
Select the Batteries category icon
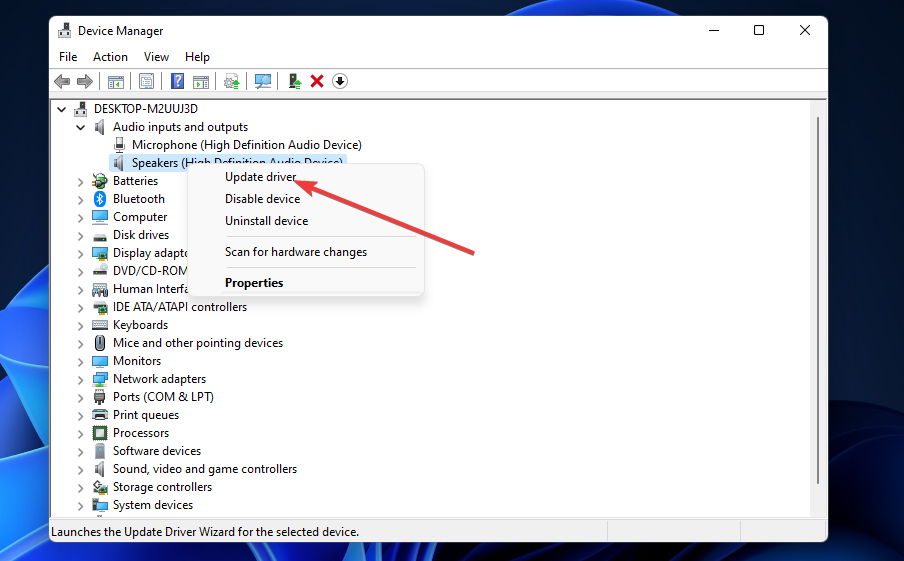[x=100, y=181]
